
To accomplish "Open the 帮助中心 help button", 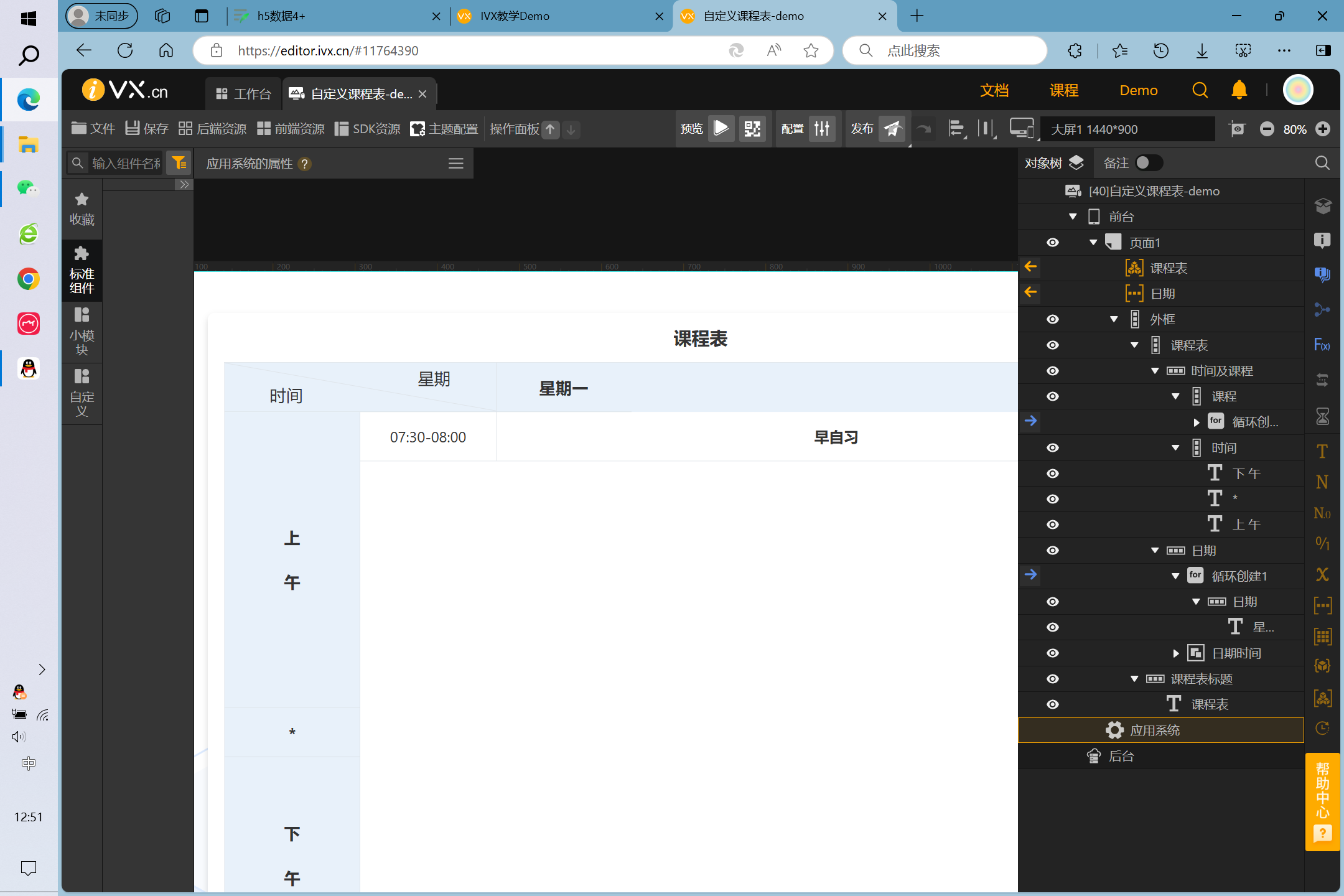I will click(1322, 801).
